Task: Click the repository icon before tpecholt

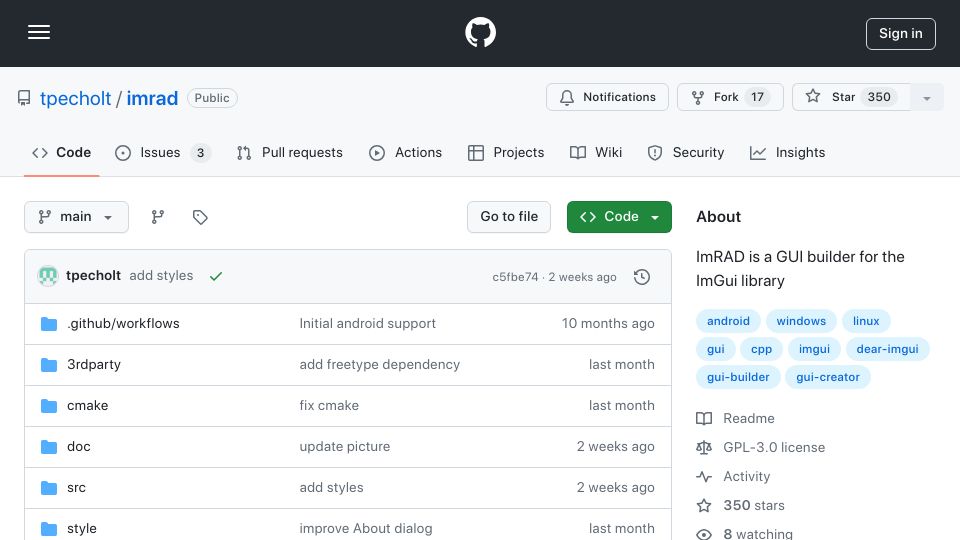Action: pos(24,98)
